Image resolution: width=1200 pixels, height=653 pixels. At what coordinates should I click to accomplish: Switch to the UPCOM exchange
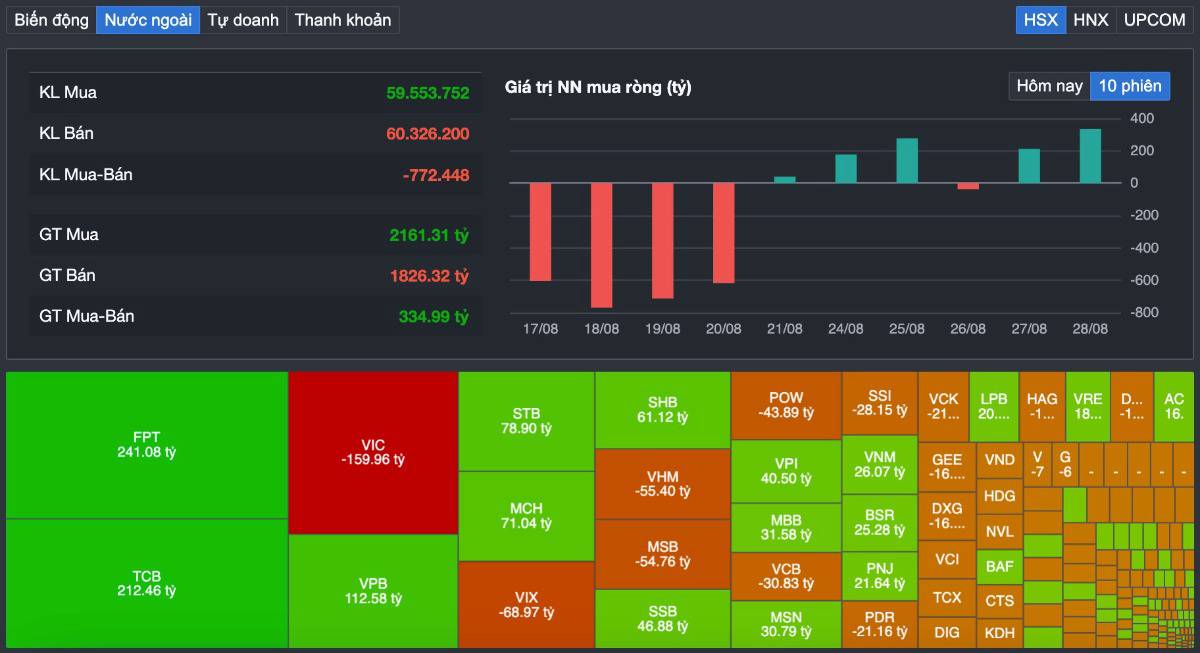pyautogui.click(x=1154, y=20)
